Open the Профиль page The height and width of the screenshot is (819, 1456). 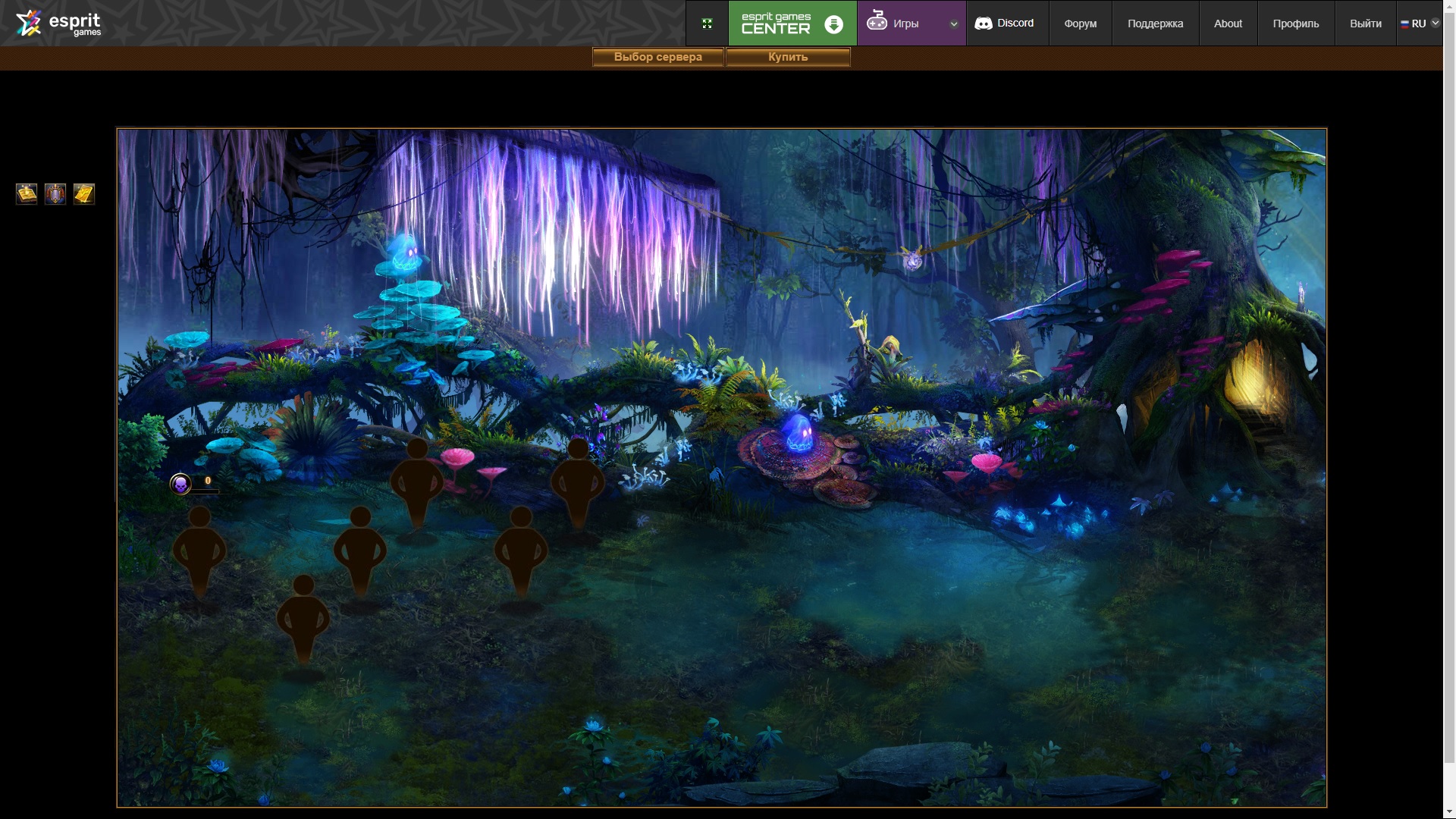coord(1295,24)
